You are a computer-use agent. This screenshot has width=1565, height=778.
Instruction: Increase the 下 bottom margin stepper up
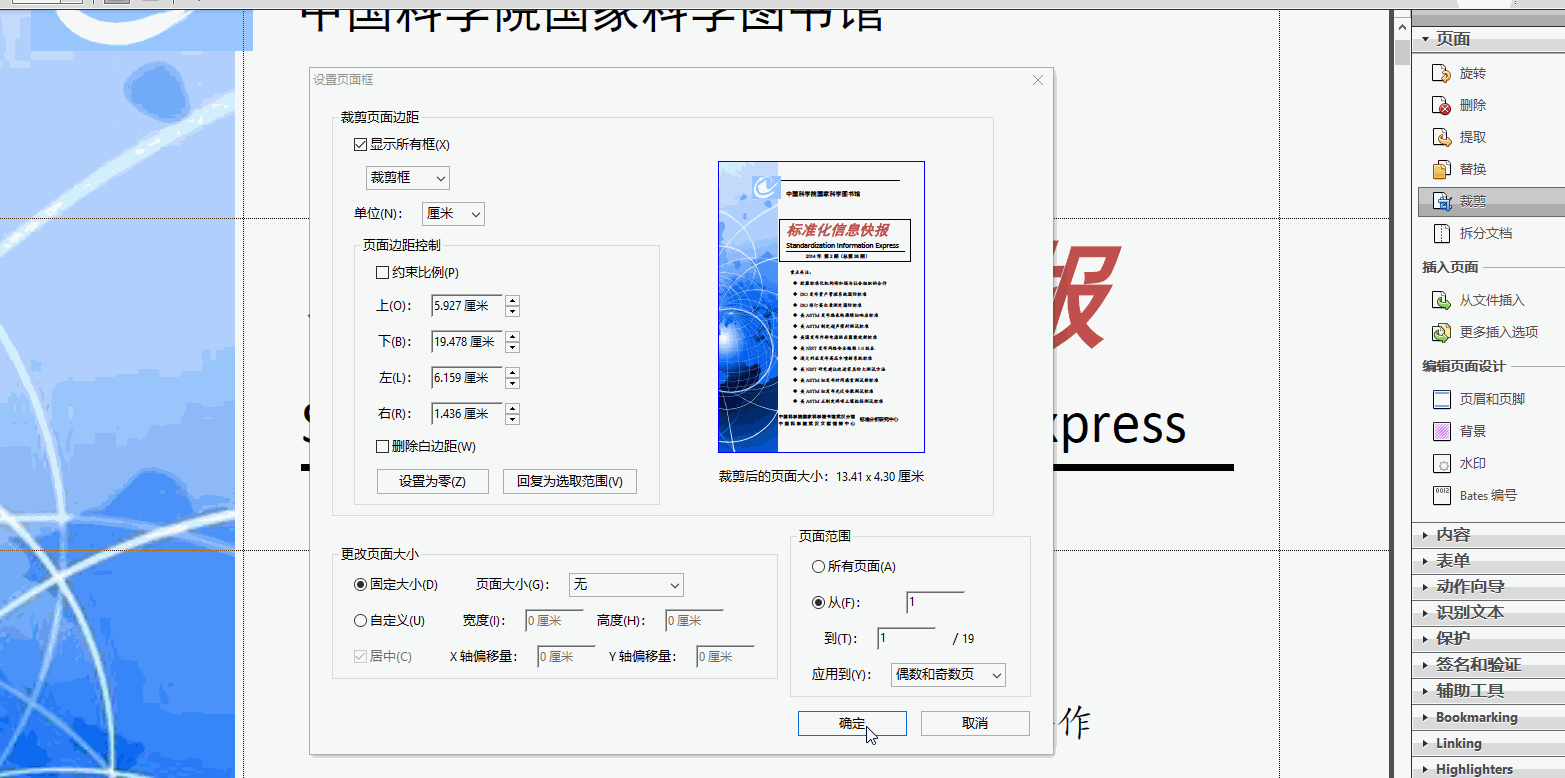(513, 336)
